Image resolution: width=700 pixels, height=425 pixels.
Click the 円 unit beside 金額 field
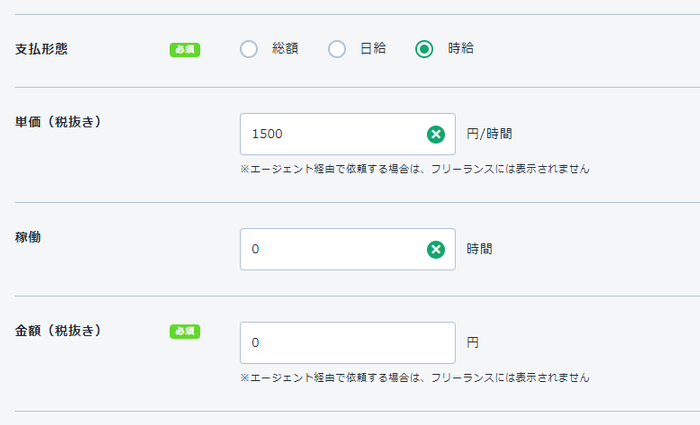(473, 343)
